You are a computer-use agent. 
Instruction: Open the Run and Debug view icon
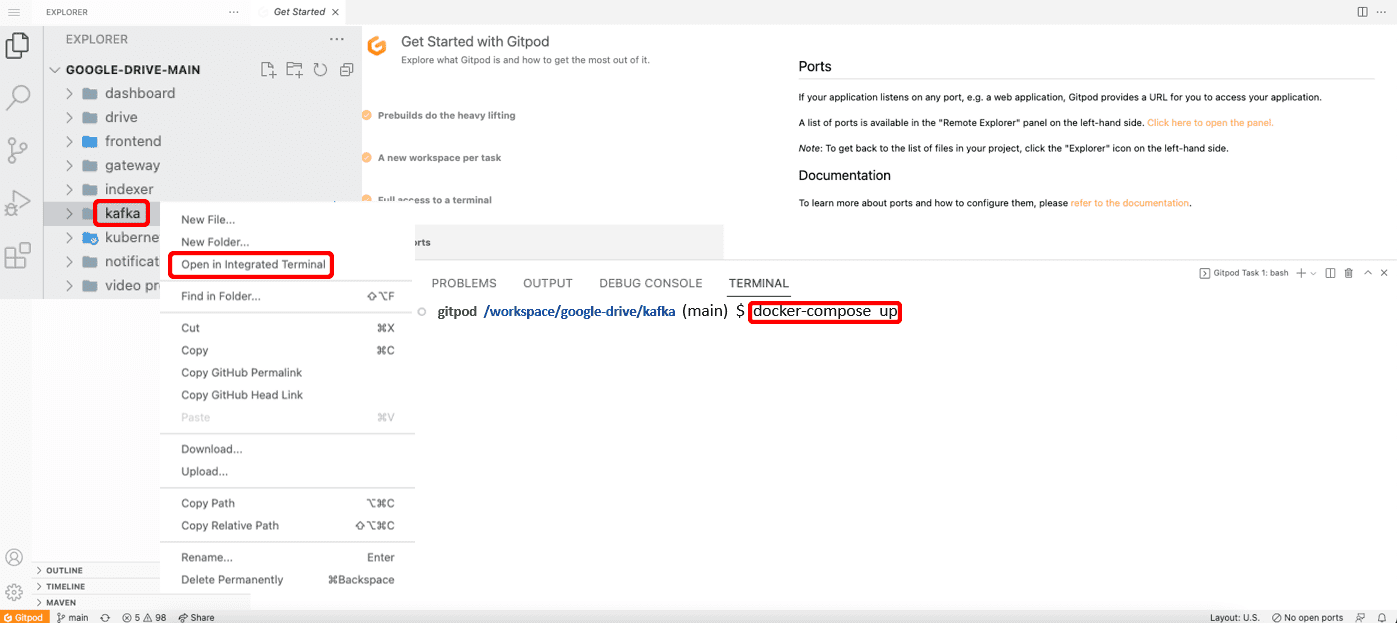(x=18, y=203)
